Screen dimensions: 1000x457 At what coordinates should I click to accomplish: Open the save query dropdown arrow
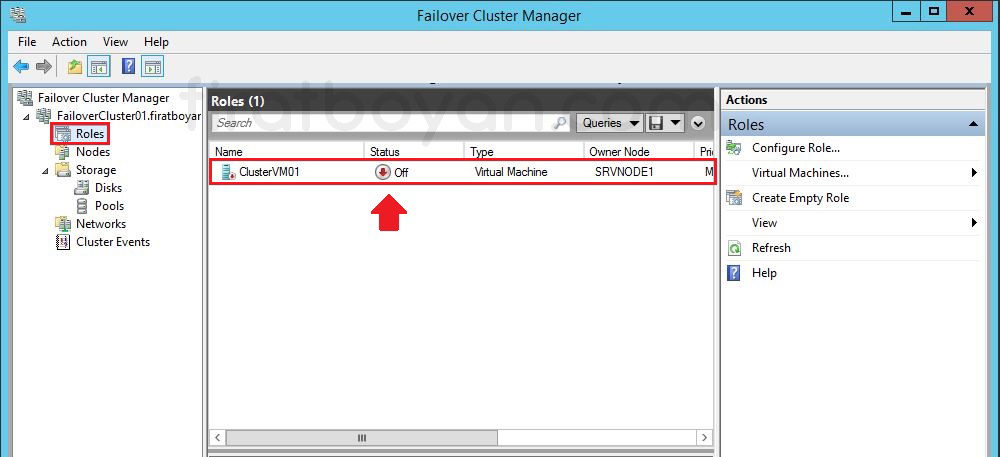(x=675, y=122)
